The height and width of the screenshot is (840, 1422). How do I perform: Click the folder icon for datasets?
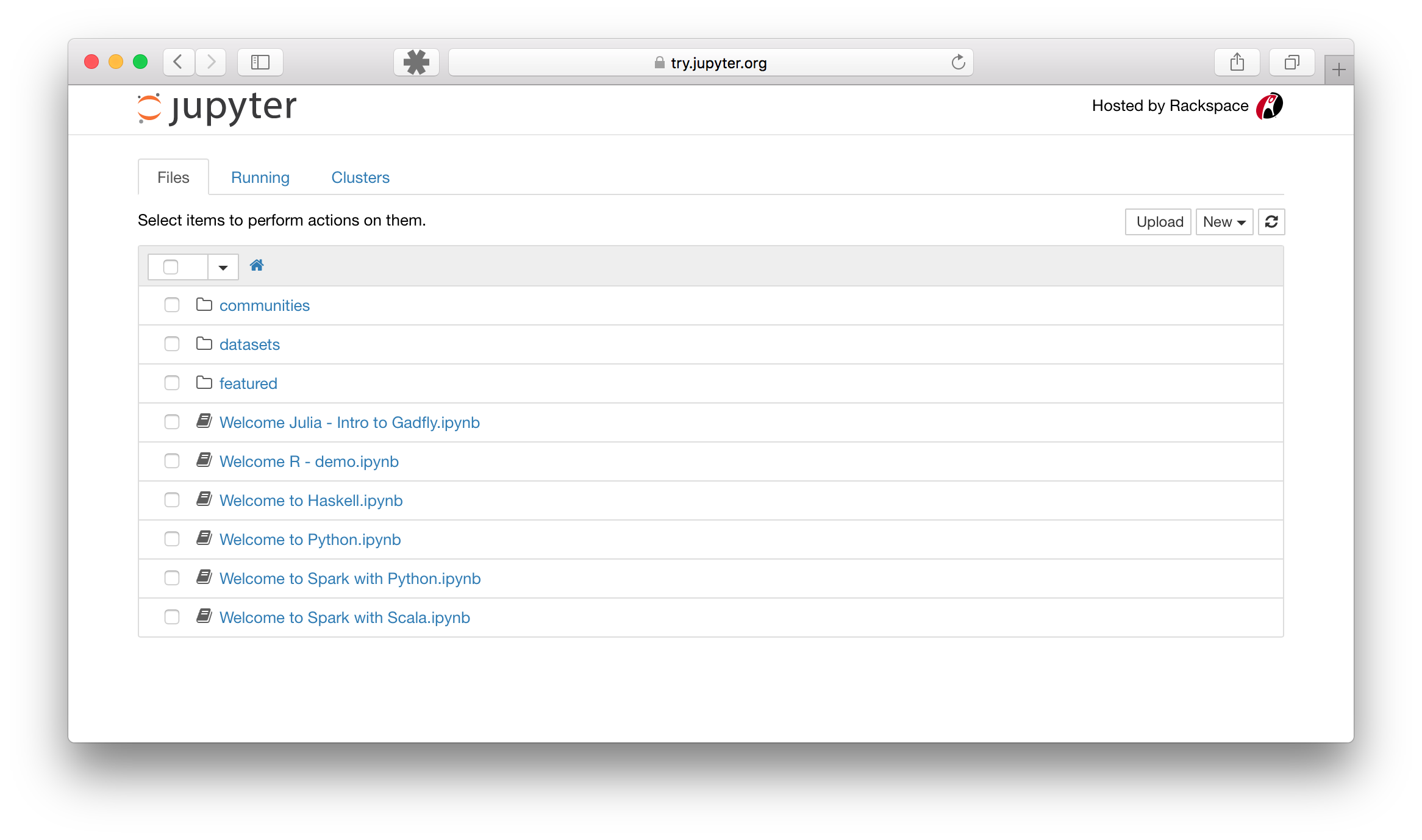coord(203,344)
